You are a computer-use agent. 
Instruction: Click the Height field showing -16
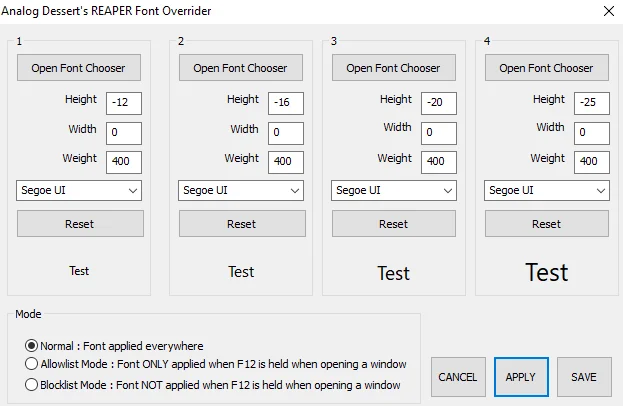[286, 103]
